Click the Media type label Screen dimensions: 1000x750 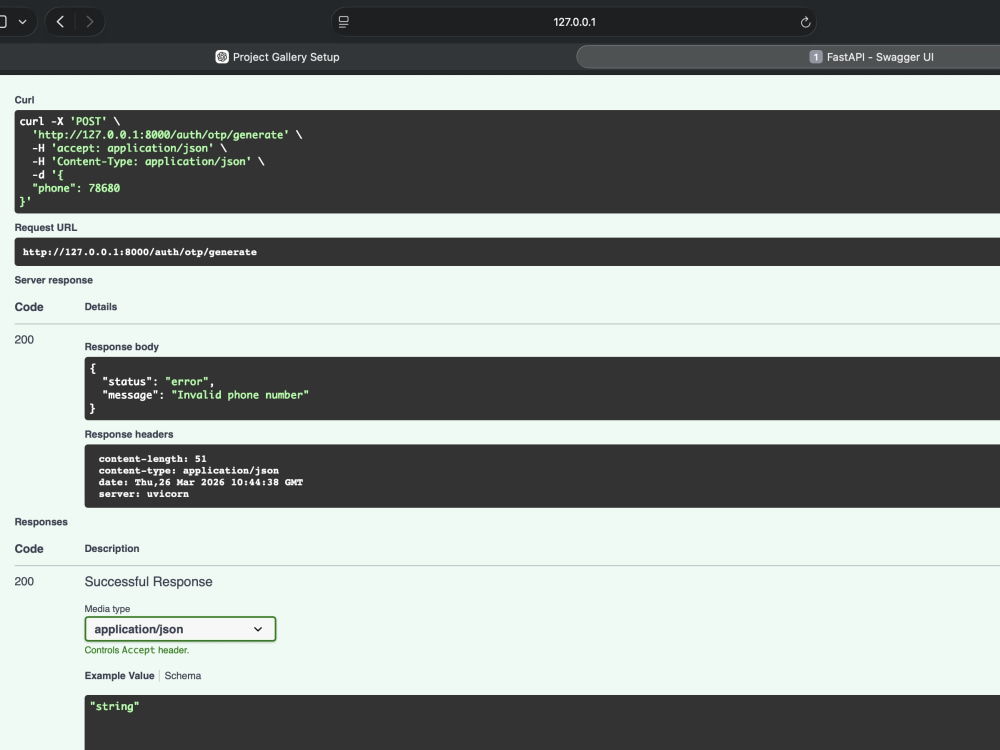(x=107, y=608)
